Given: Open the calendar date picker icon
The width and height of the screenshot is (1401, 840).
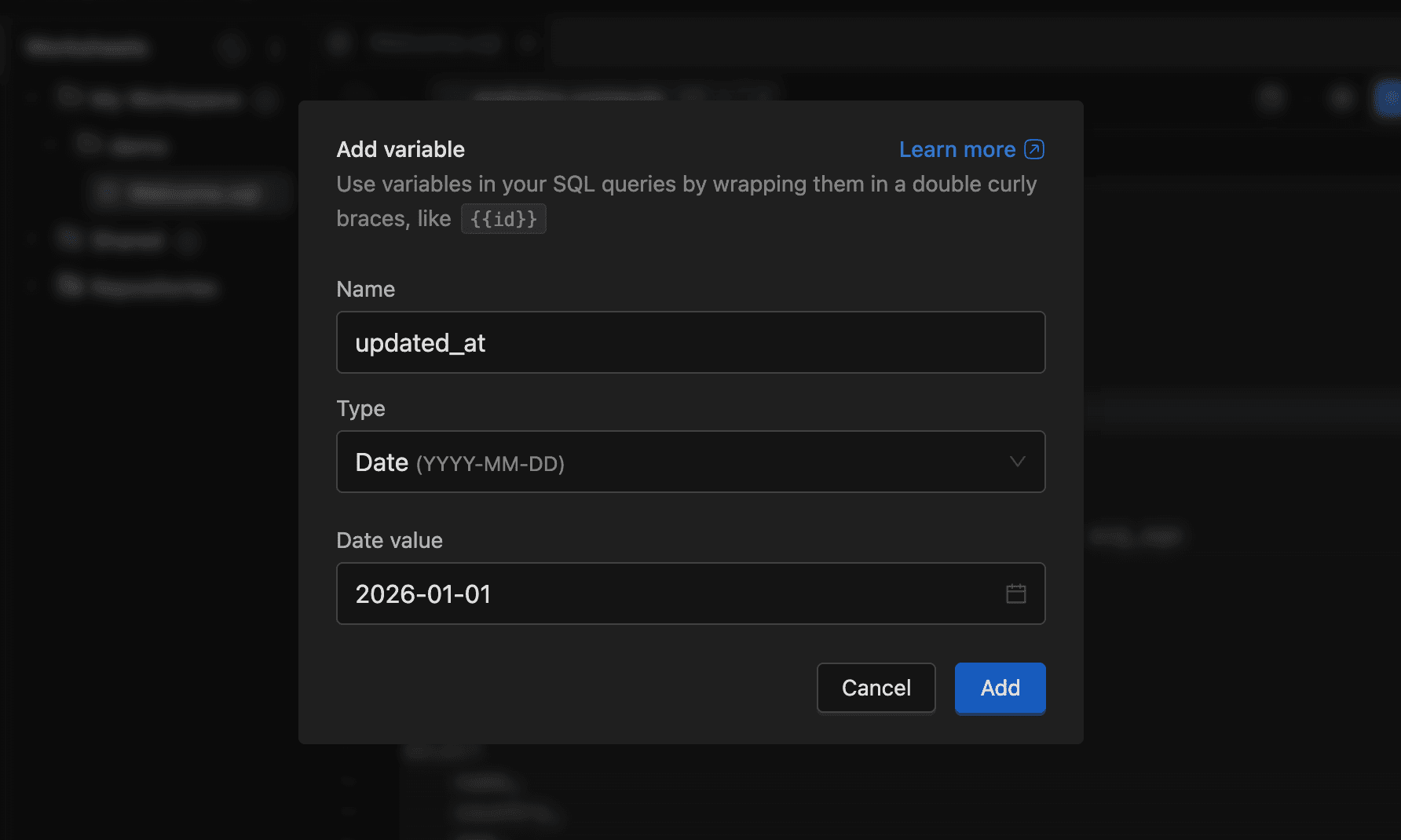Looking at the screenshot, I should [x=1016, y=593].
